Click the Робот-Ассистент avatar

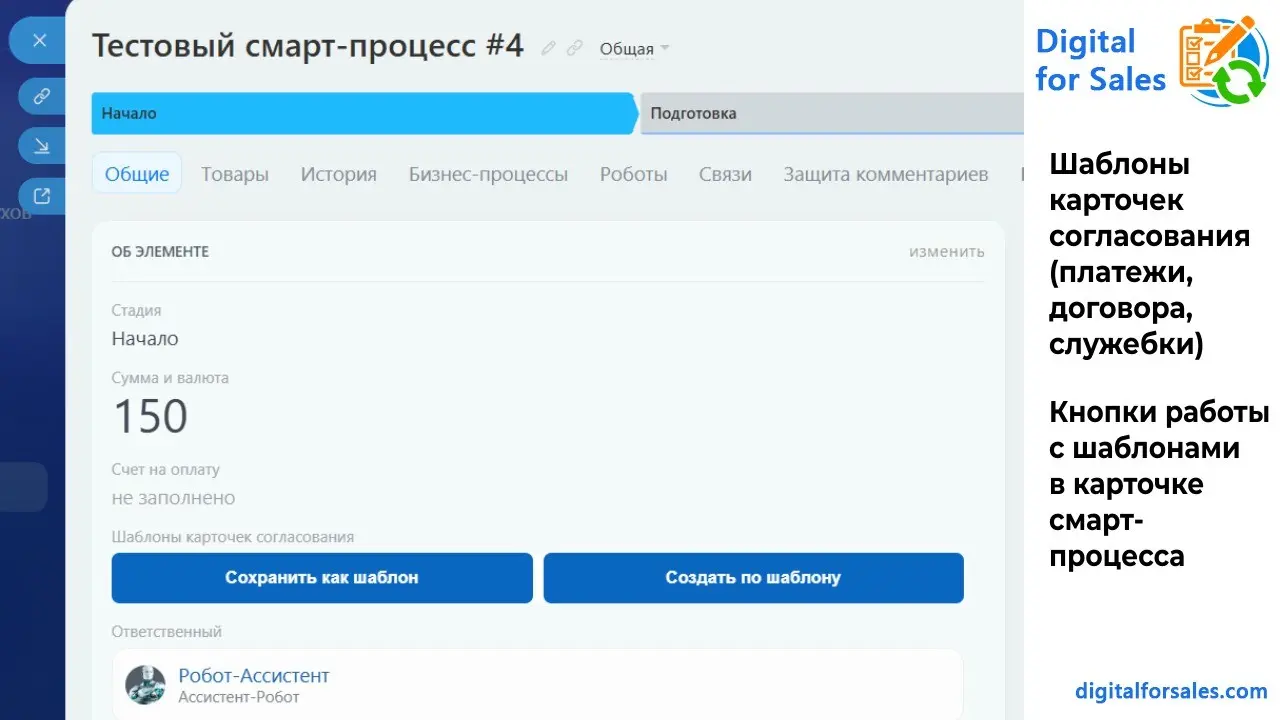click(x=145, y=685)
